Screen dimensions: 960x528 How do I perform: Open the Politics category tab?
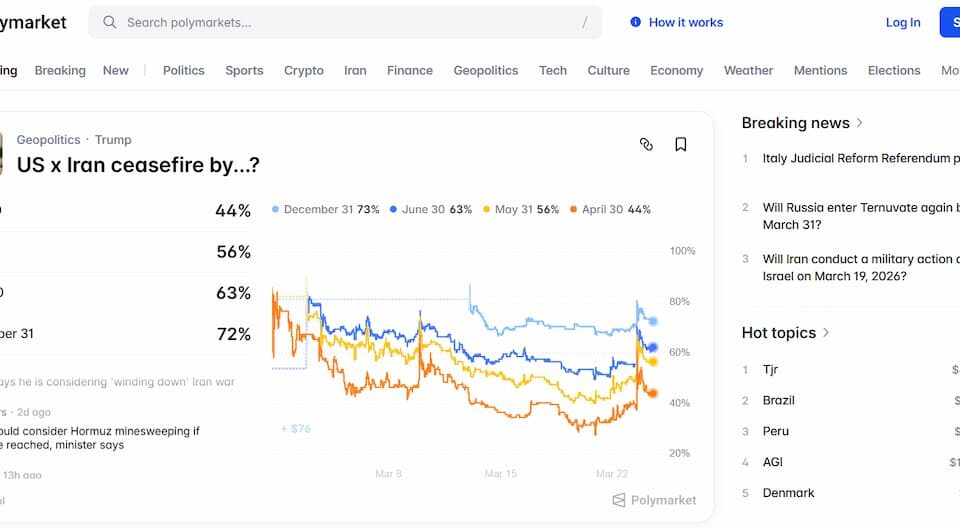click(x=184, y=70)
